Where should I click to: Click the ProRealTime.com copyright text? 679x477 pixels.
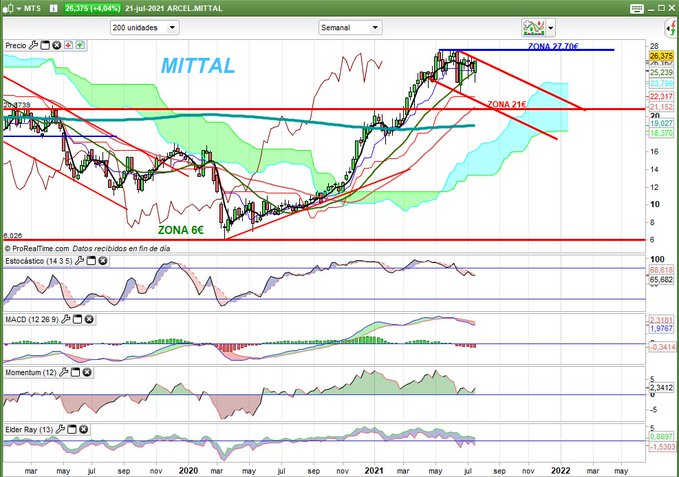(37, 248)
